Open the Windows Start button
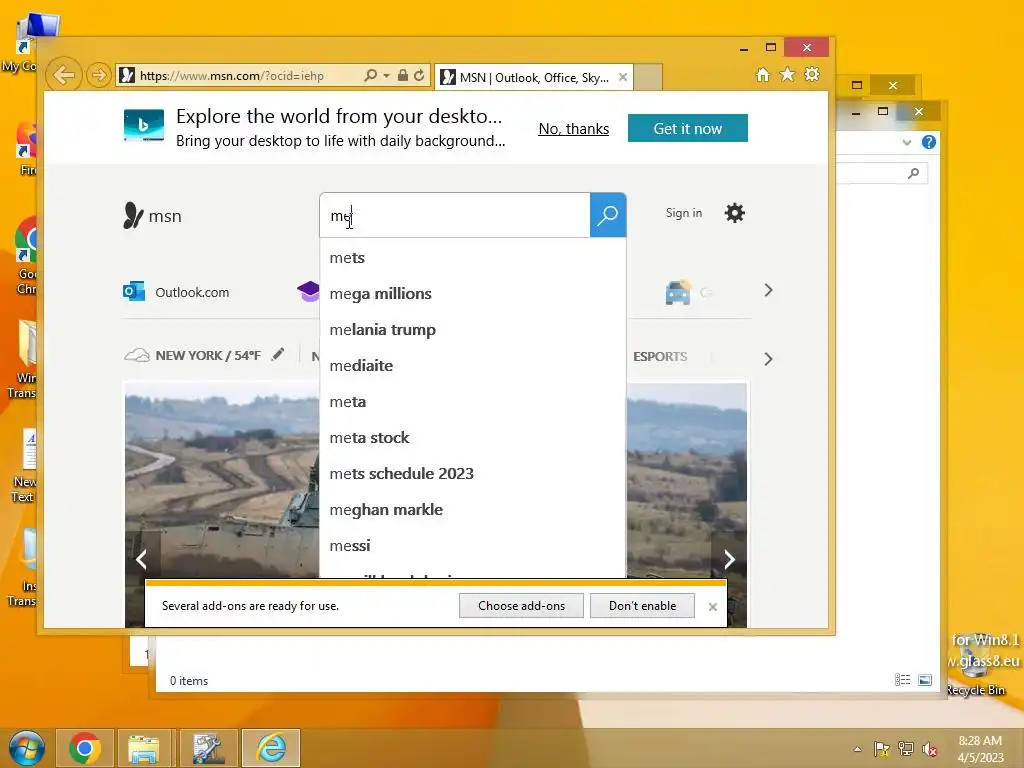This screenshot has height=768, width=1024. coord(27,748)
